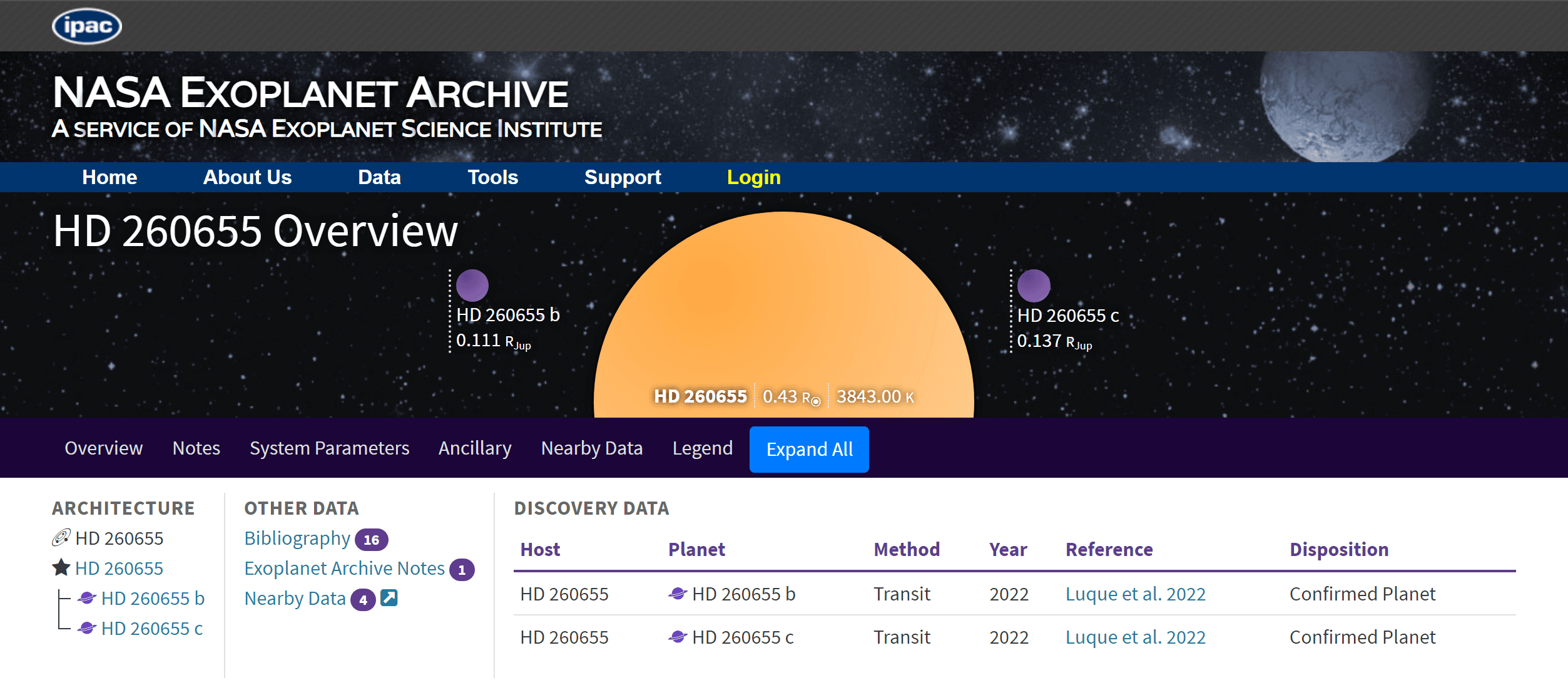Viewport: 1568px width, 680px height.
Task: Sort by the Host column header
Action: click(x=540, y=549)
